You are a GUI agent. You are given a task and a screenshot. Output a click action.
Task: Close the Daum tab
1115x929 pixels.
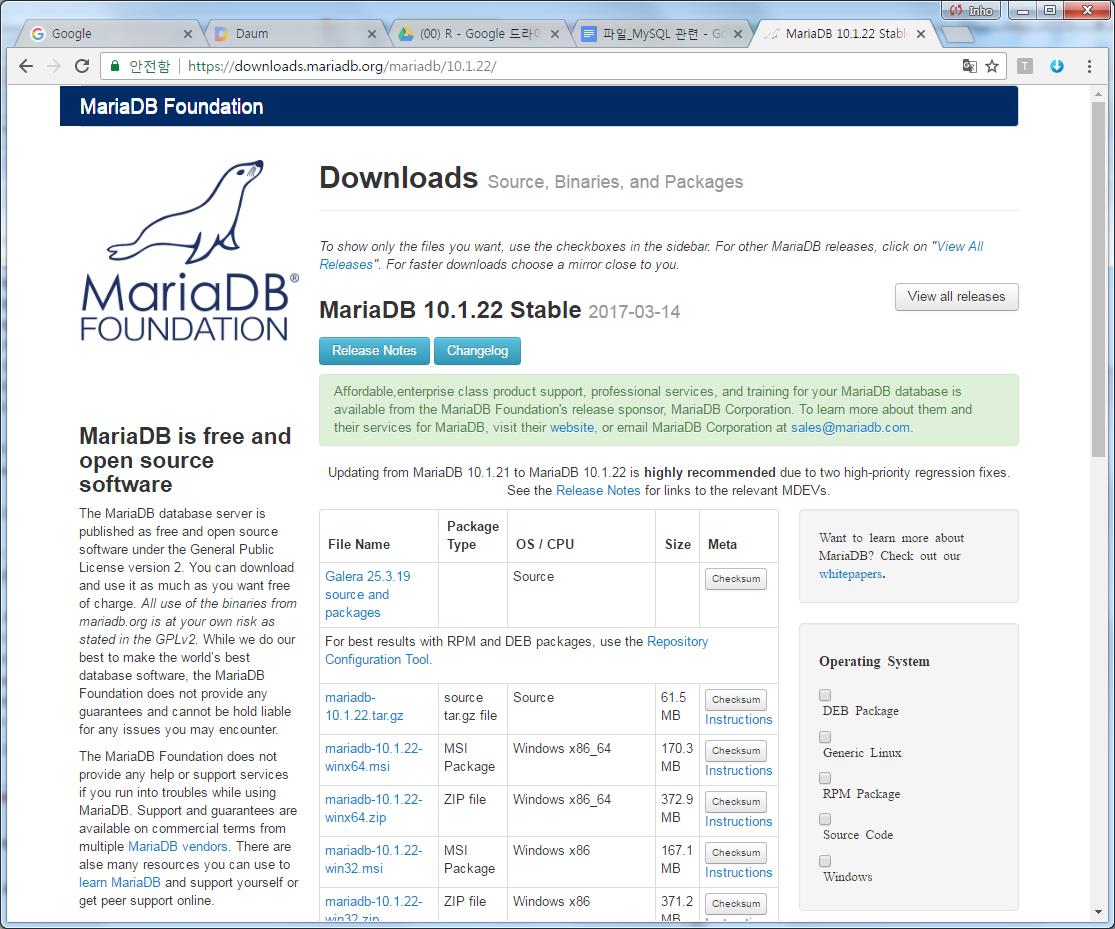click(372, 33)
